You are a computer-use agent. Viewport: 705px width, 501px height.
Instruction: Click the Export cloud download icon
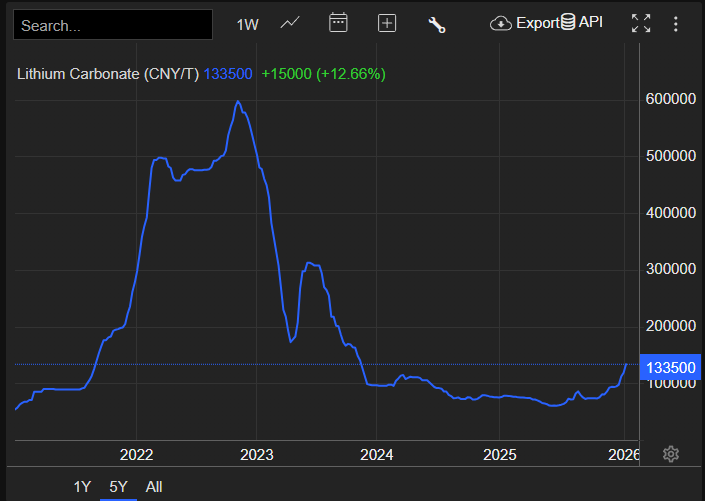pos(501,23)
